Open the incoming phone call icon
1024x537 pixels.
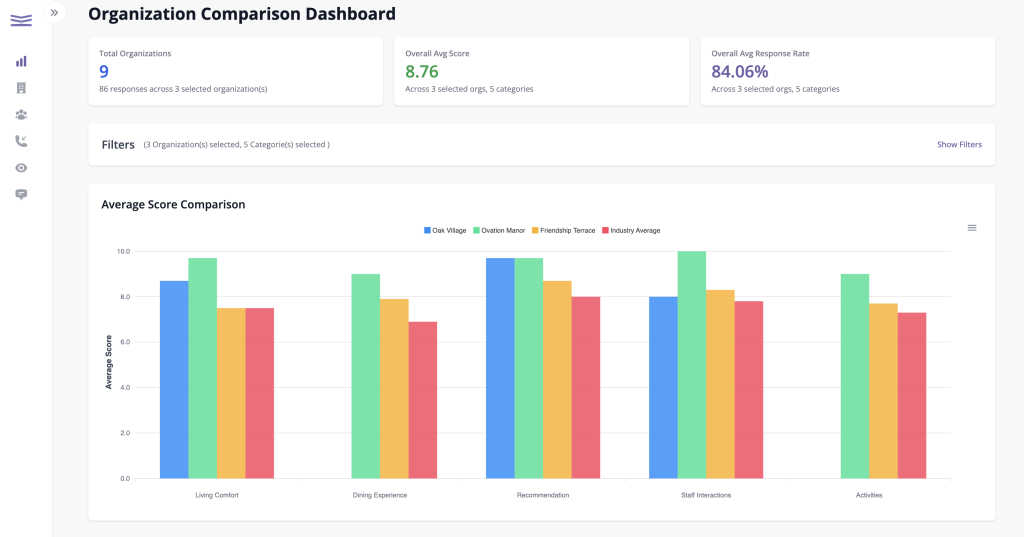pos(21,141)
